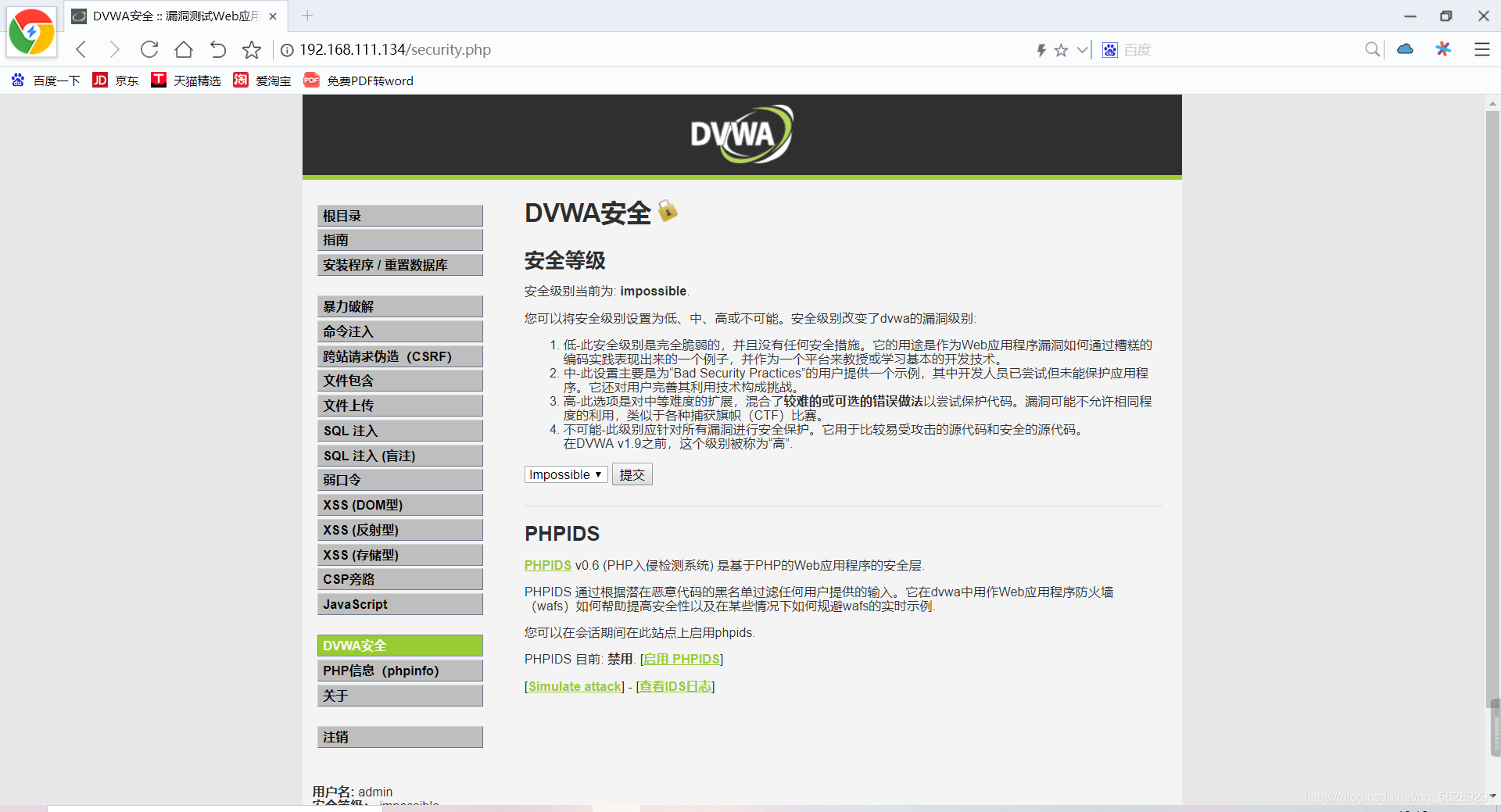The width and height of the screenshot is (1501, 812).
Task: Open 跨站请求伪造 (CSRF) menu item
Action: (x=400, y=356)
